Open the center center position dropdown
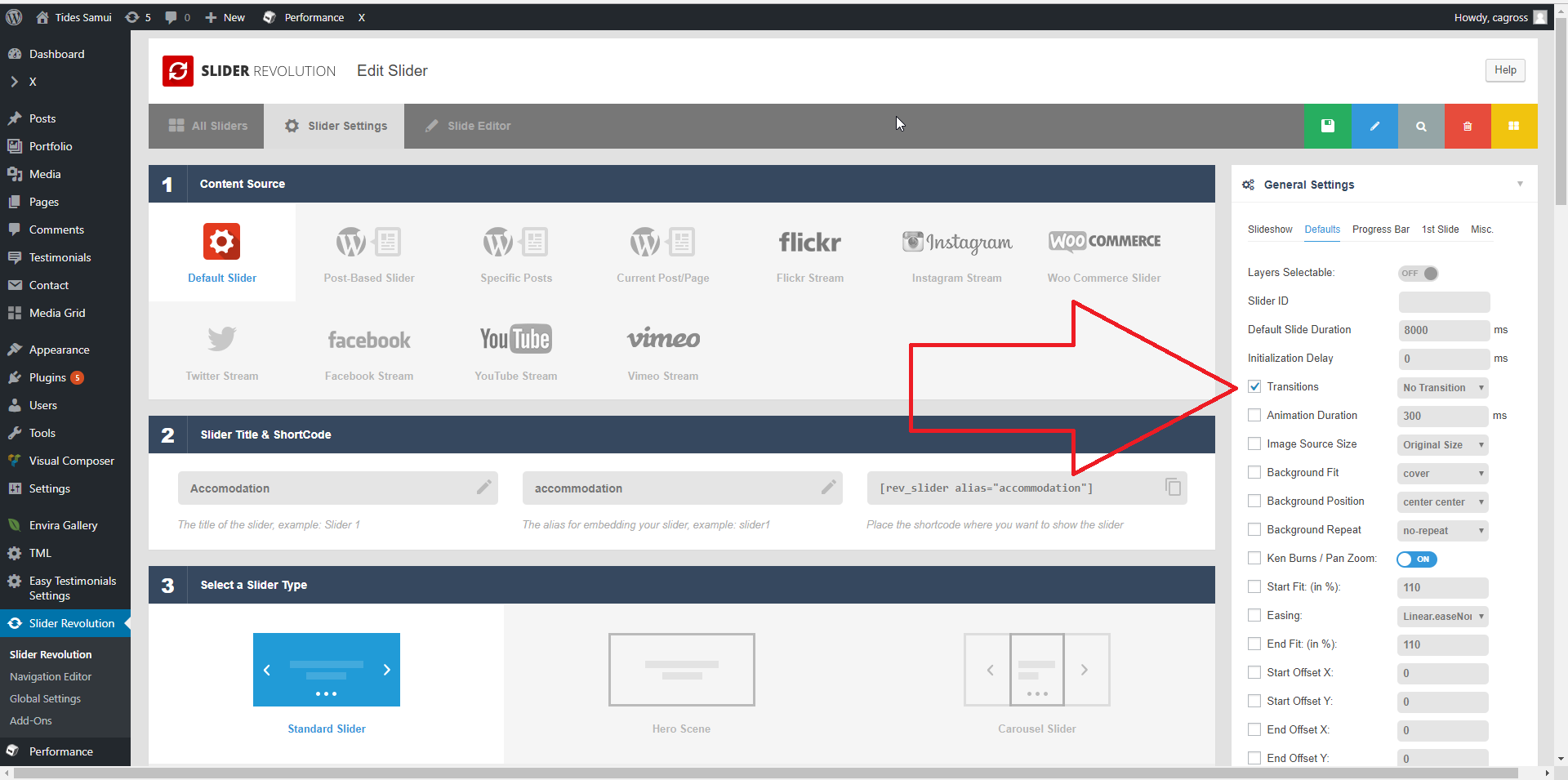Image resolution: width=1568 pixels, height=780 pixels. (1443, 501)
